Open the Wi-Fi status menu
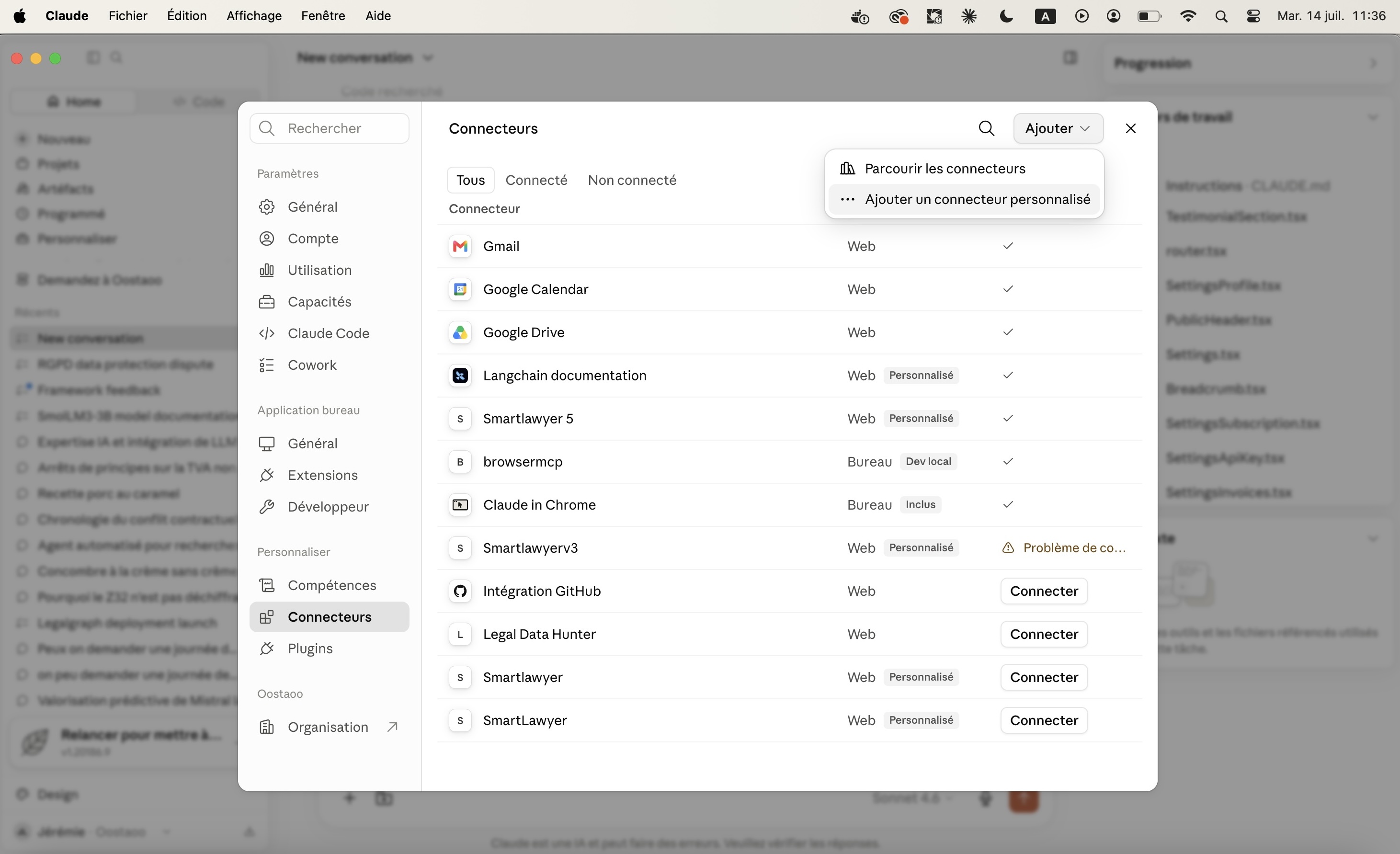This screenshot has height=854, width=1400. pos(1187,16)
